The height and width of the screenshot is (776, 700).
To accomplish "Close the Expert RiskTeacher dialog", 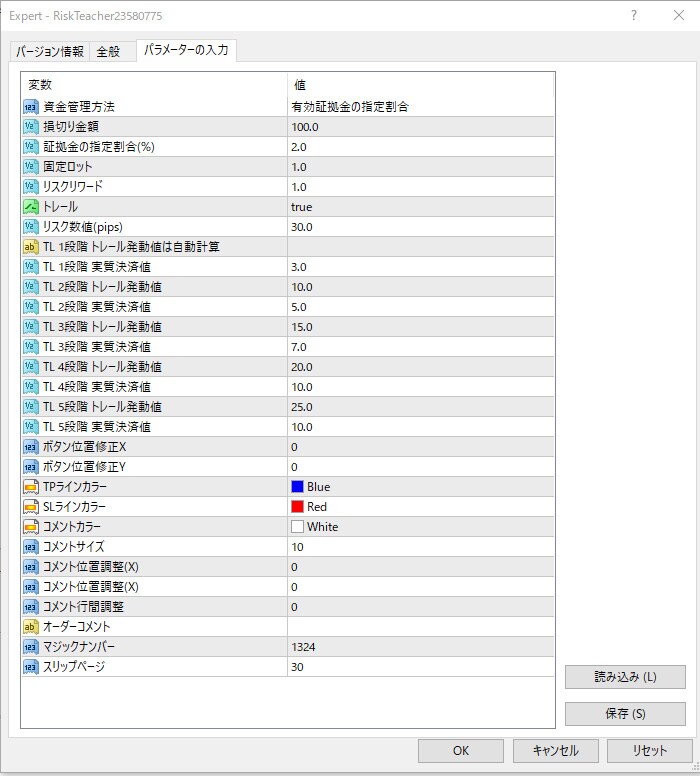I will tap(679, 15).
